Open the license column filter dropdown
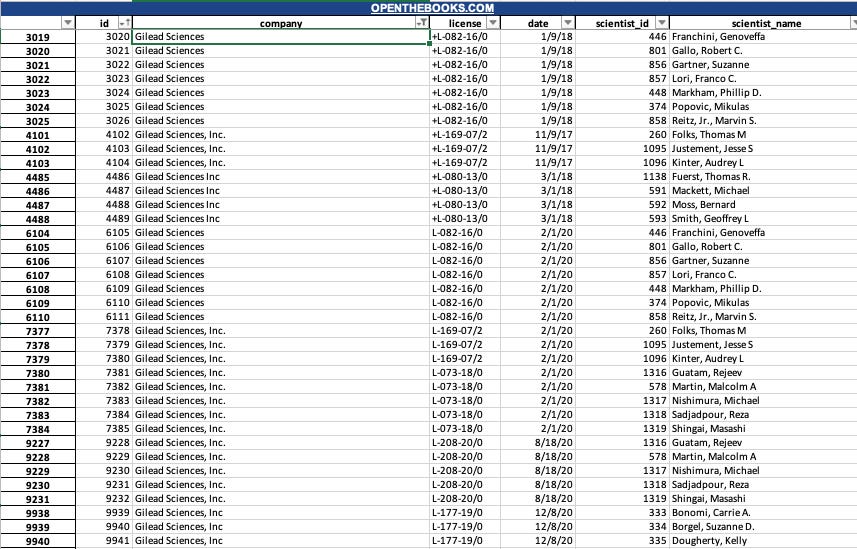 (x=493, y=22)
